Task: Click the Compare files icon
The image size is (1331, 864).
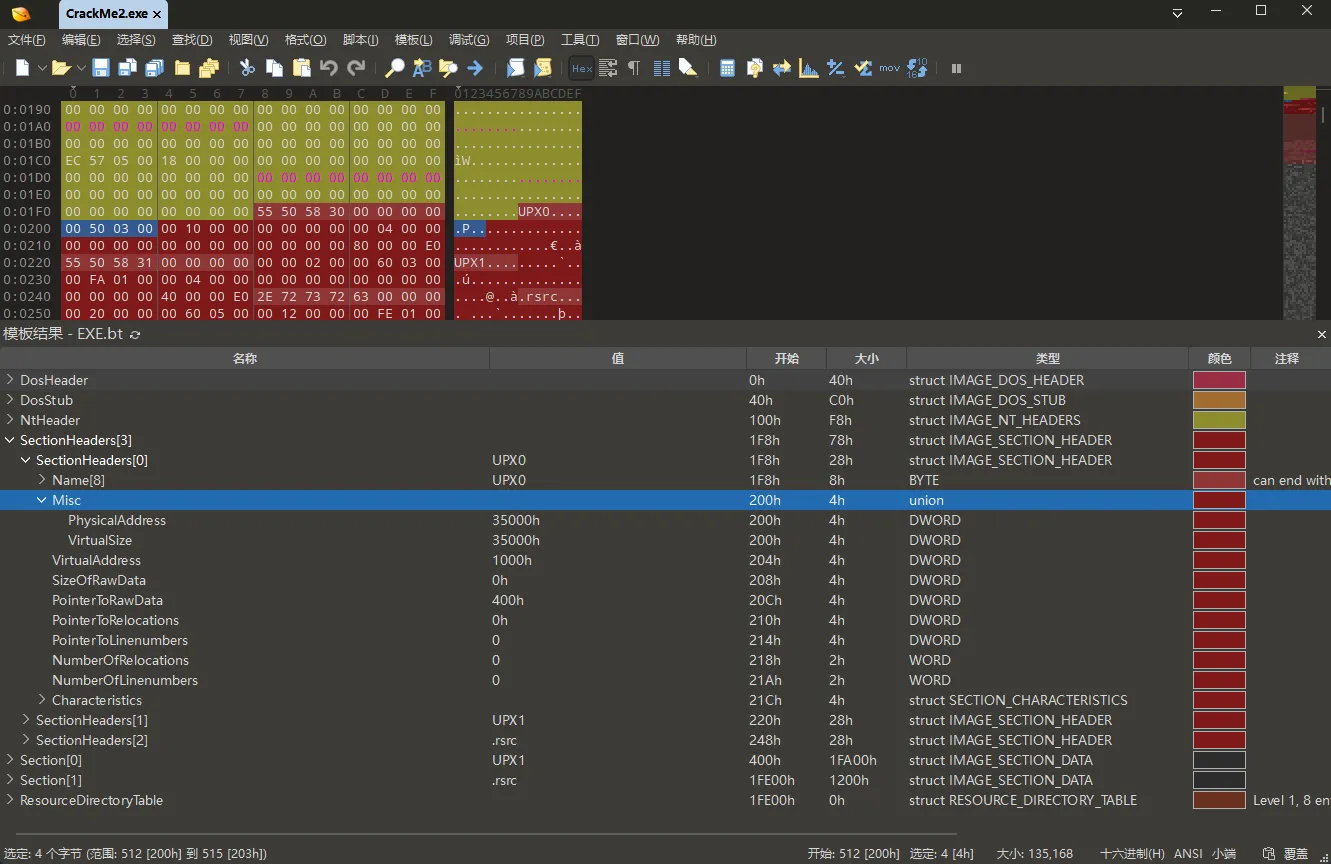Action: 755,68
